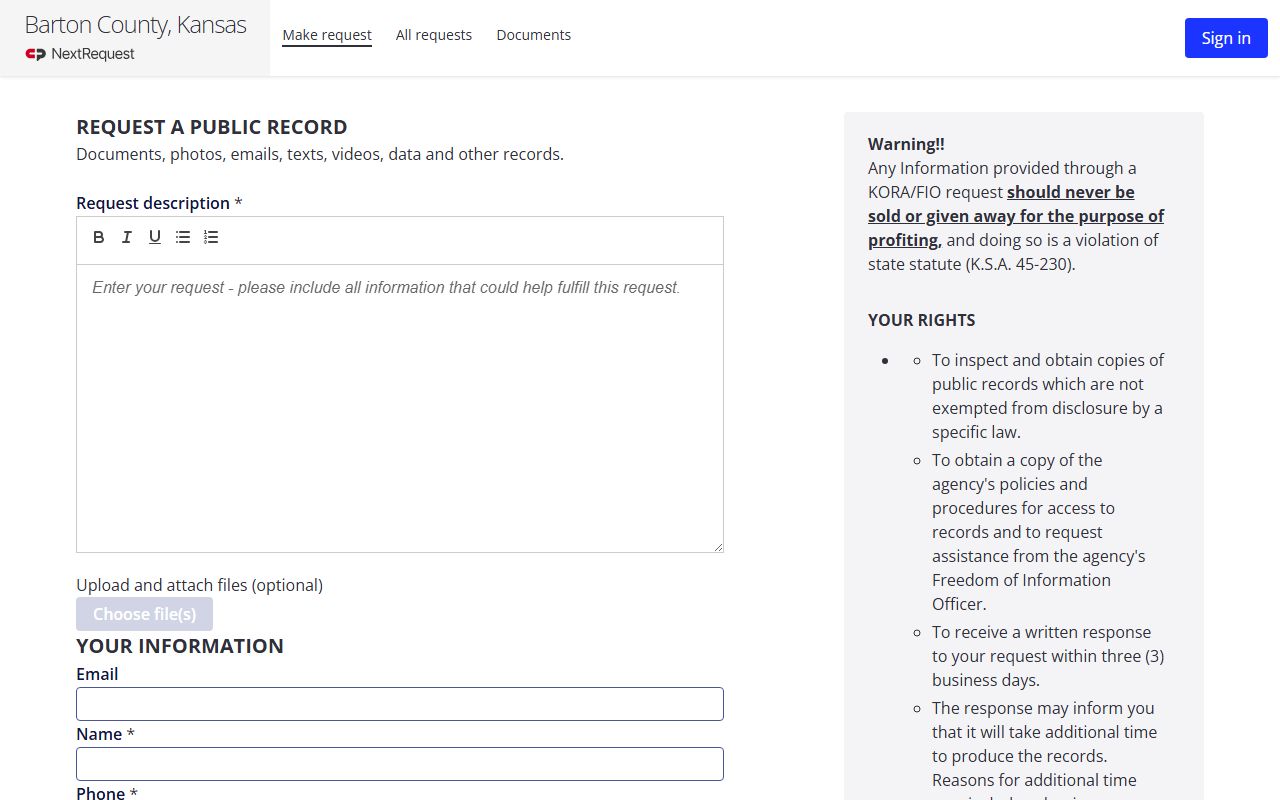Apply underline formatting in request editor
Image resolution: width=1280 pixels, height=800 pixels.
155,237
